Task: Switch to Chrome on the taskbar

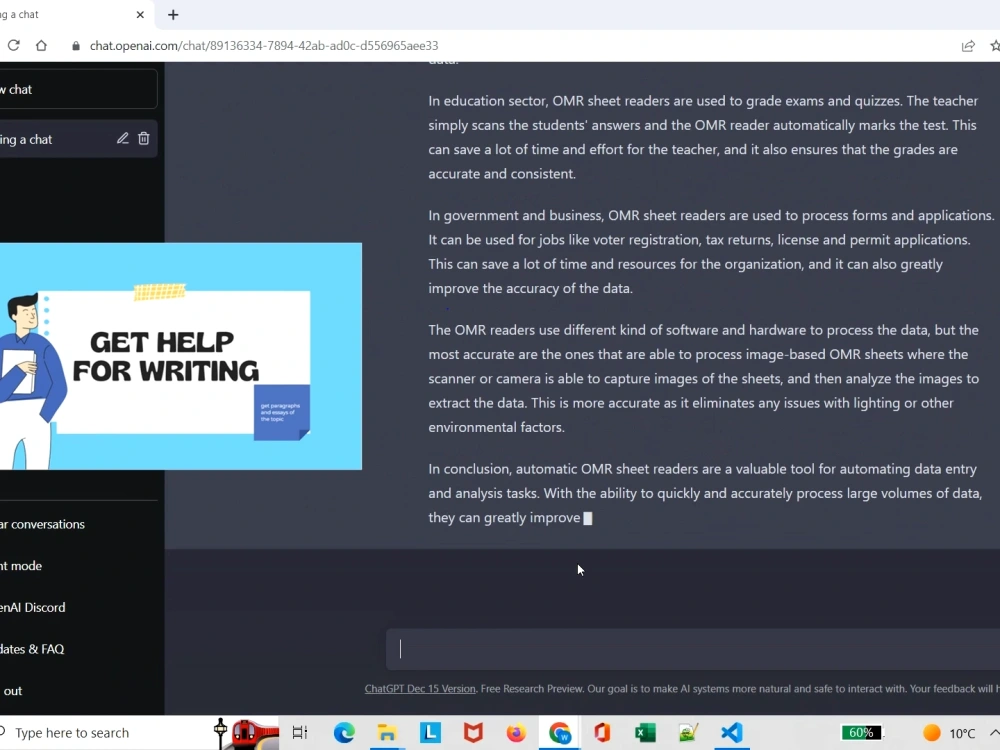Action: (559, 733)
